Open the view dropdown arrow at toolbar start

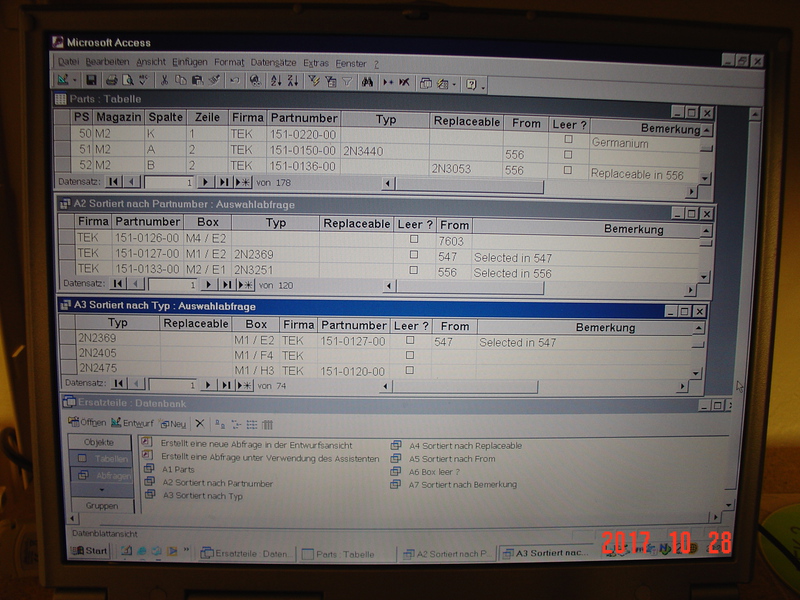pos(75,81)
